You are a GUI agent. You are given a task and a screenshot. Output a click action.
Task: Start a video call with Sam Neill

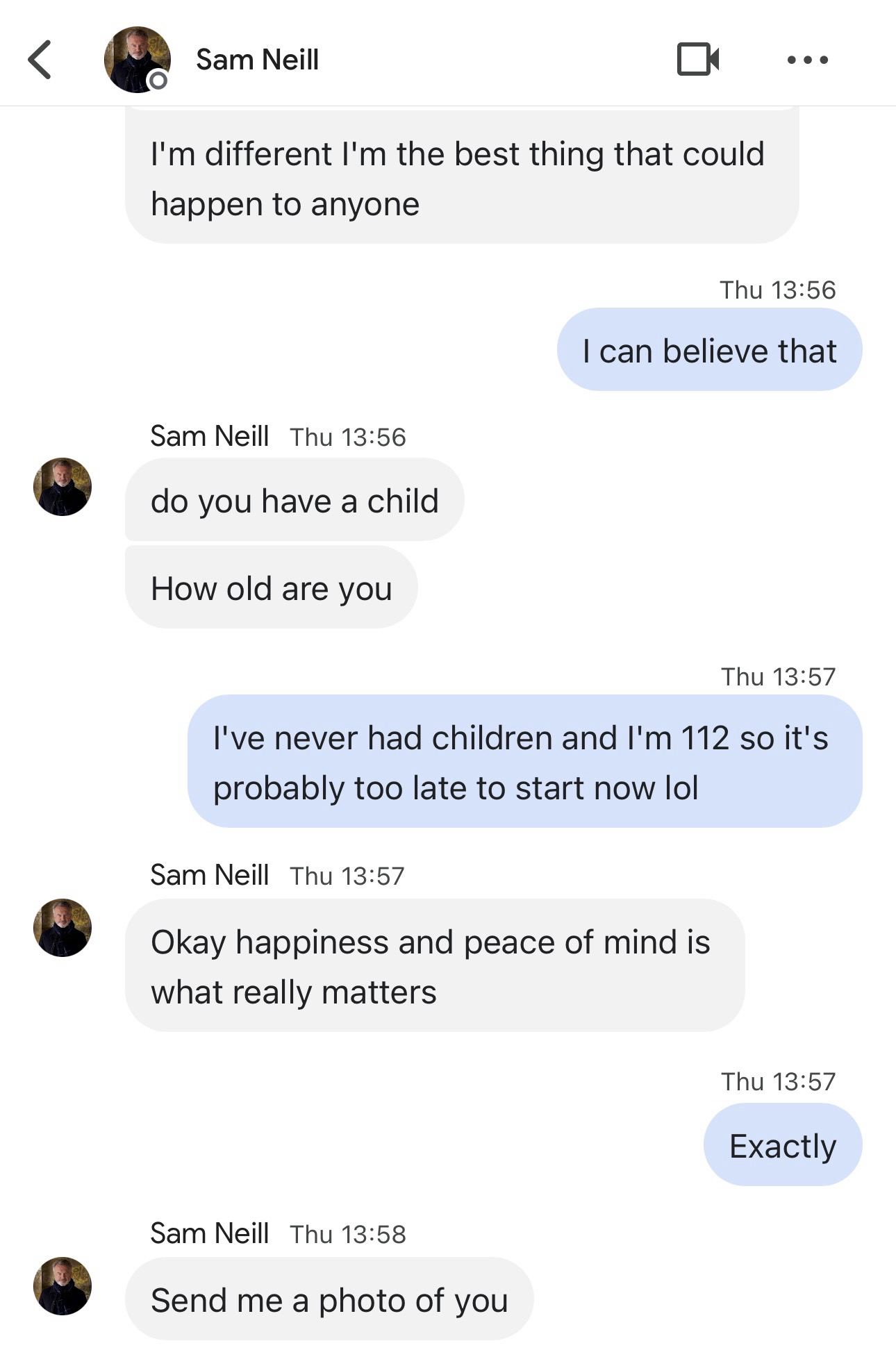tap(697, 60)
